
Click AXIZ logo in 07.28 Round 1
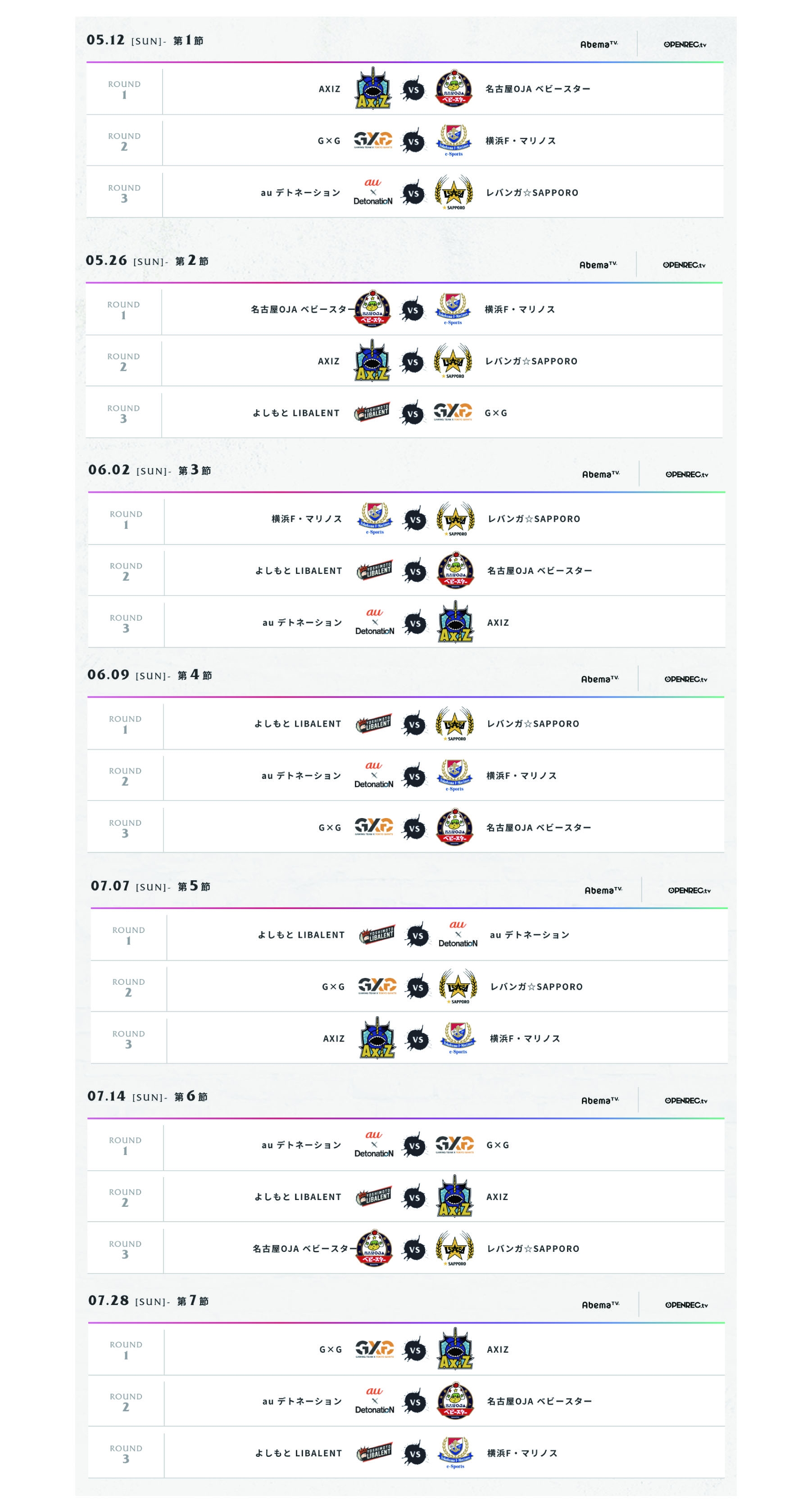pyautogui.click(x=456, y=1349)
